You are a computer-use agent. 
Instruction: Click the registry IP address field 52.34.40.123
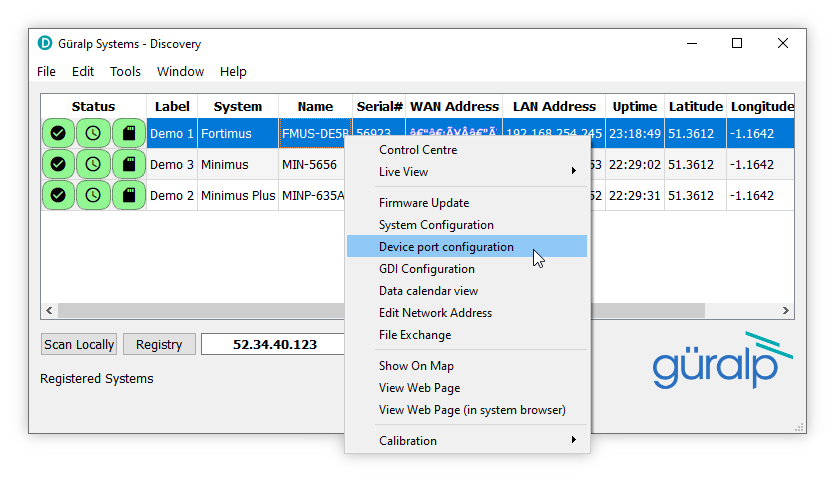click(x=274, y=345)
